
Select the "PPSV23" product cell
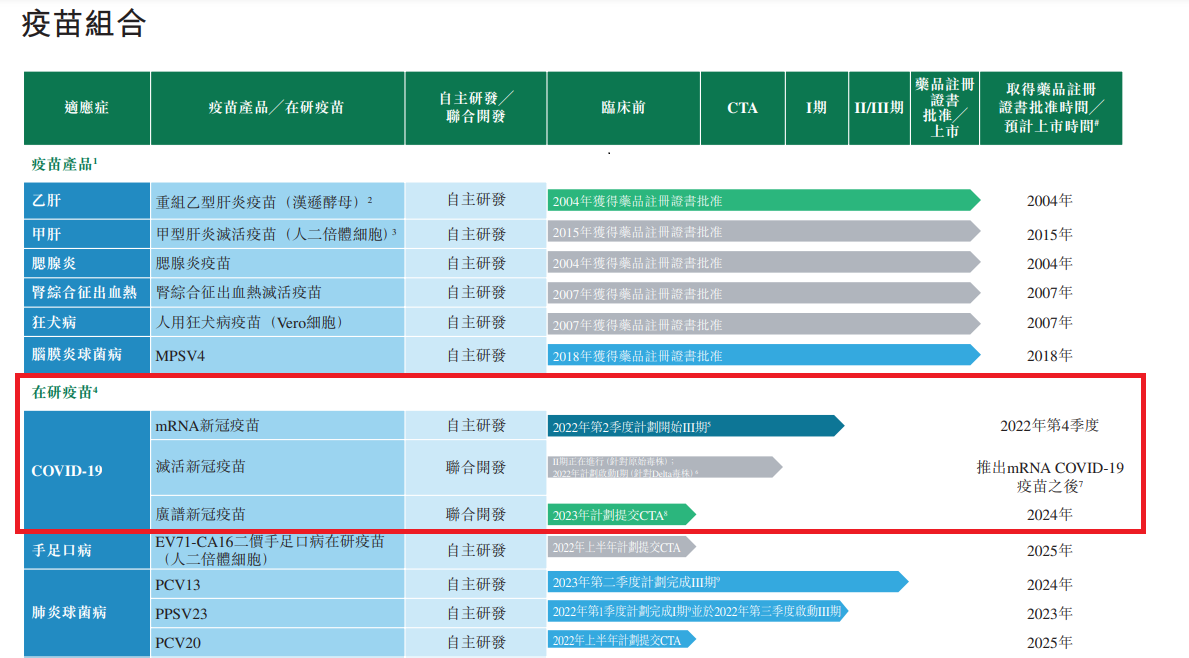278,613
